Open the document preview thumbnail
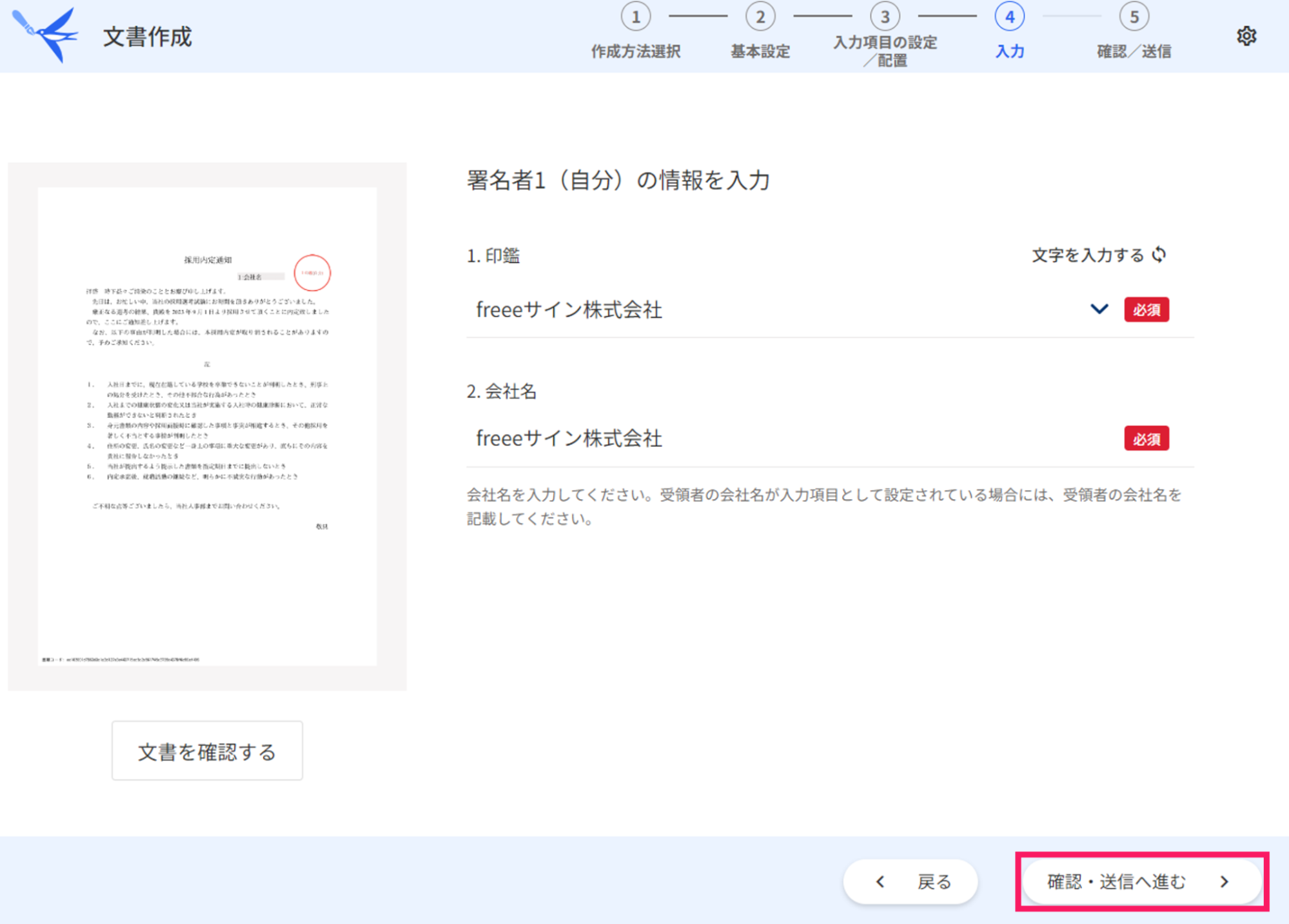1289x924 pixels. point(207,426)
